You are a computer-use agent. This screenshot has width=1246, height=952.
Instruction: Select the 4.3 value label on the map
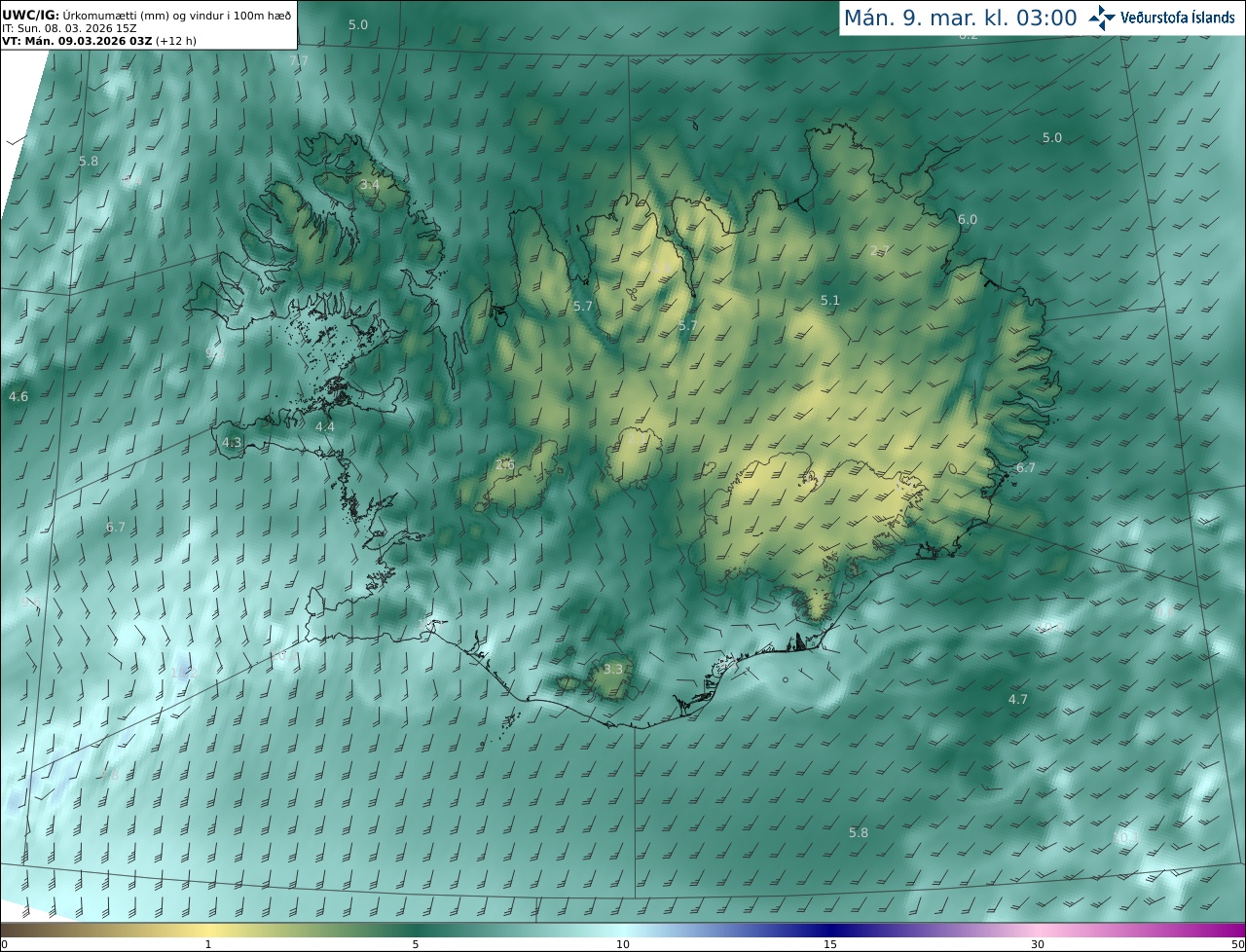[232, 442]
